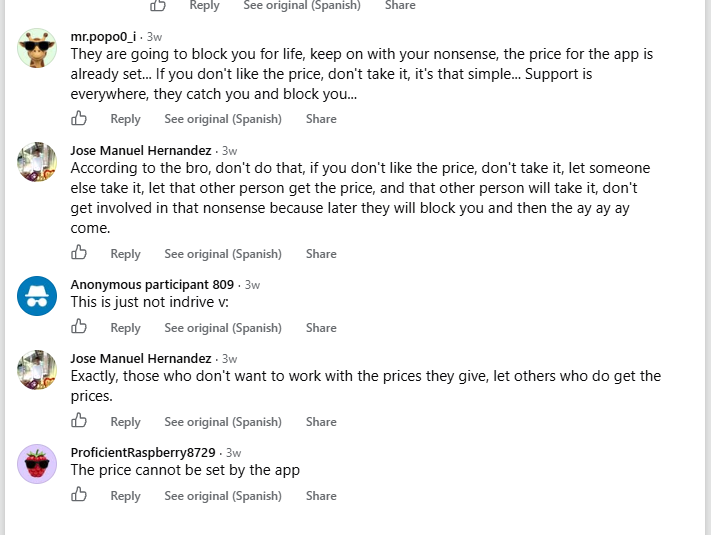Like the 'Exactly, those who don't want' comment
This screenshot has height=535, width=711.
click(x=79, y=420)
